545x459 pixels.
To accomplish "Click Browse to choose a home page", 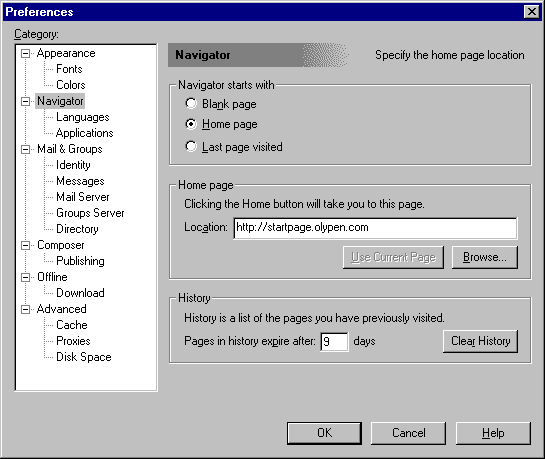I will tap(485, 257).
